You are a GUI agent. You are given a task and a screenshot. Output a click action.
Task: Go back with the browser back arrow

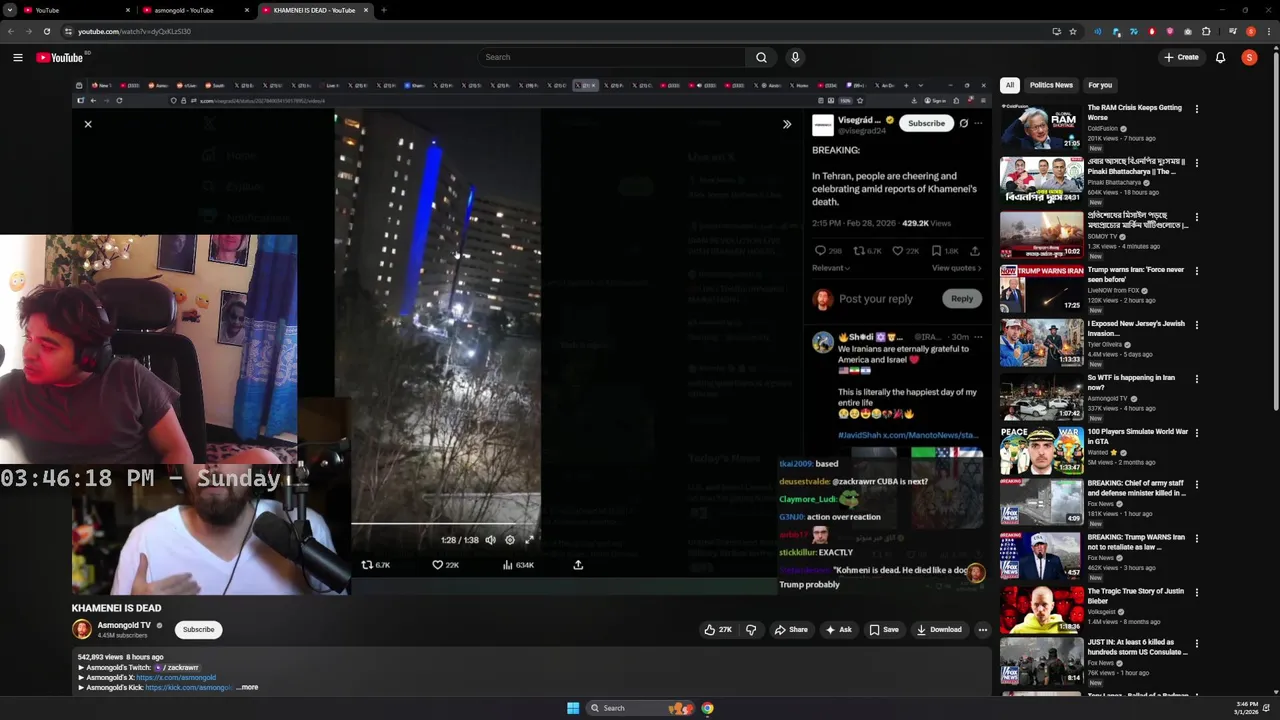tap(11, 31)
